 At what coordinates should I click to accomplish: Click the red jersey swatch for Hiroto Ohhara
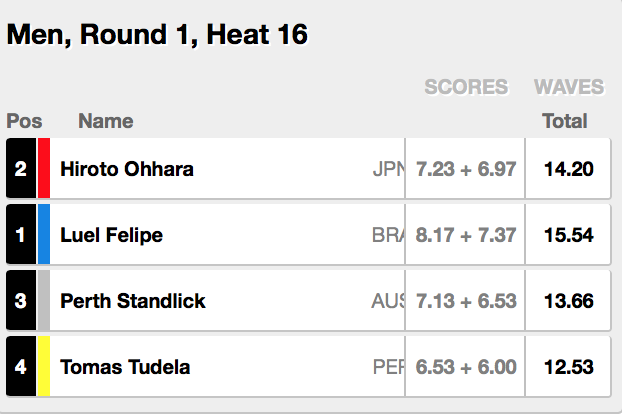(44, 169)
